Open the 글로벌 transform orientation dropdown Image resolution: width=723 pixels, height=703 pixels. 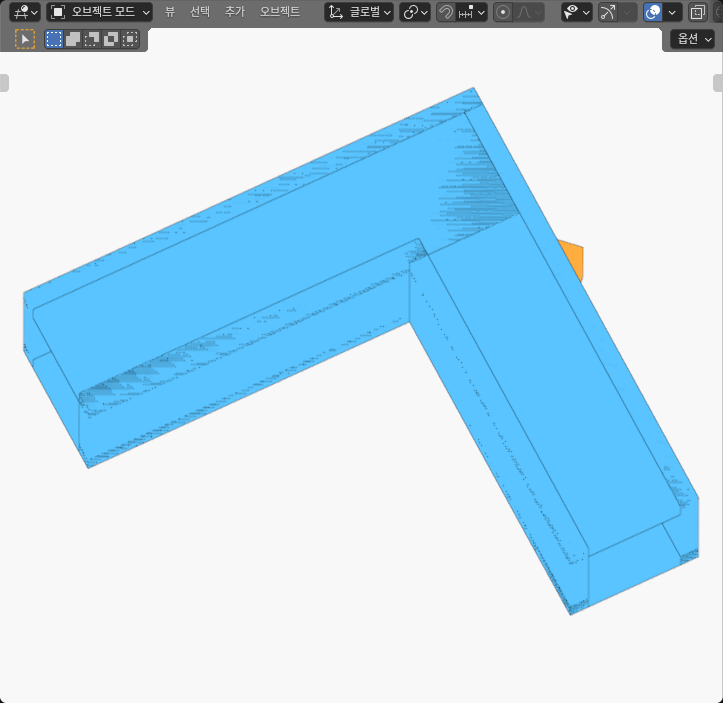[359, 12]
